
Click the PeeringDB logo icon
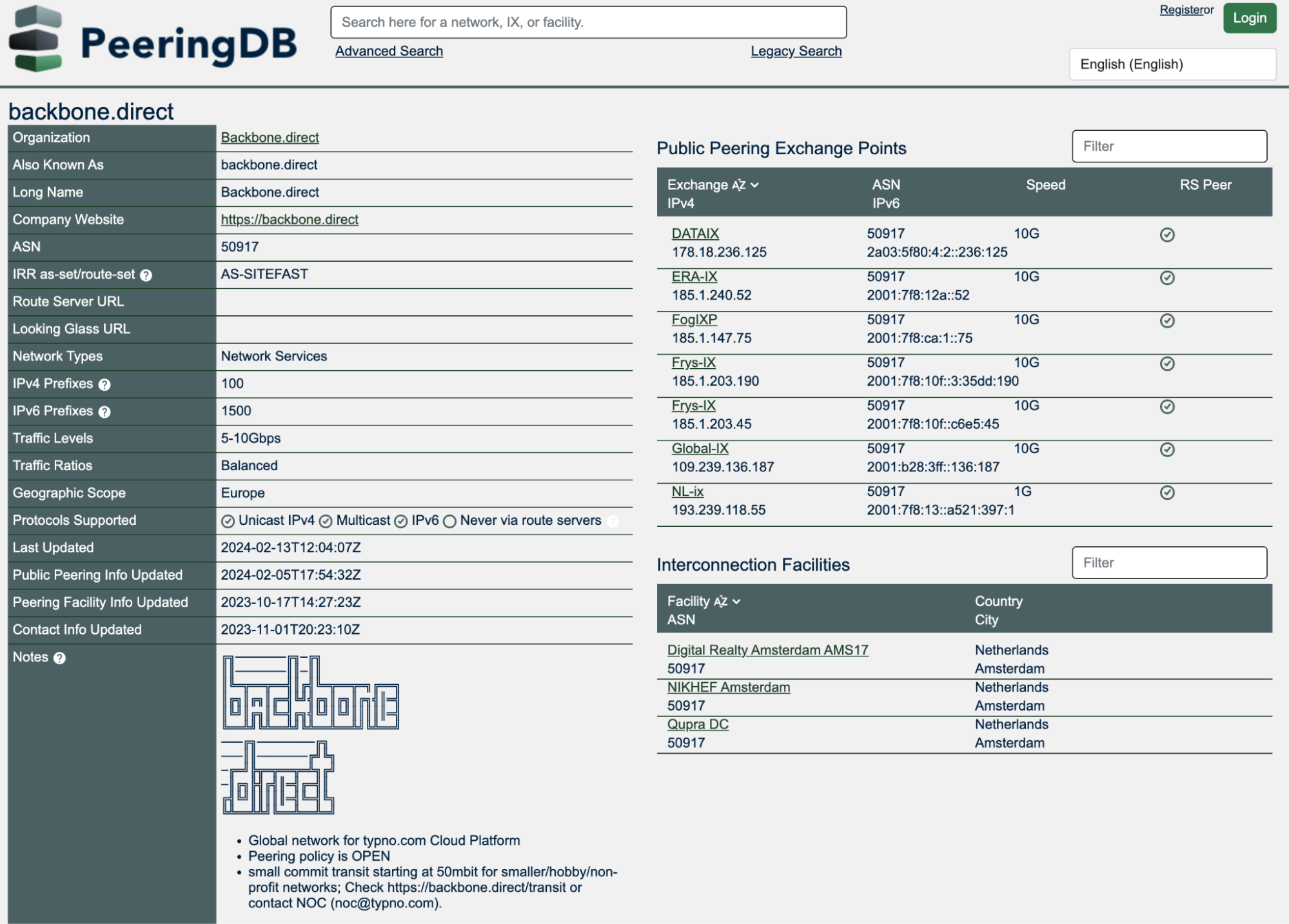point(35,38)
